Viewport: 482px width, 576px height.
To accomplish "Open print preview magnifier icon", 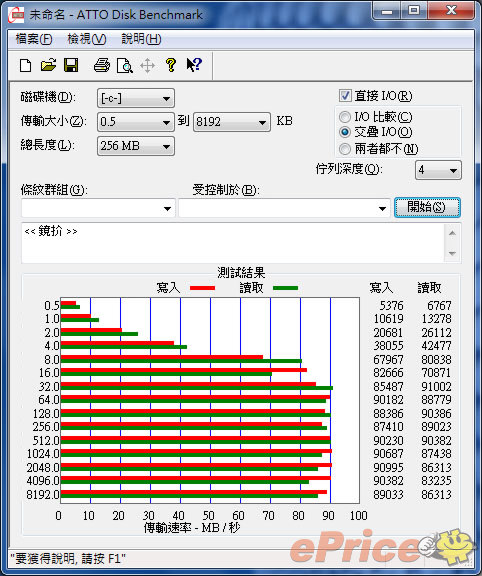I will (124, 66).
